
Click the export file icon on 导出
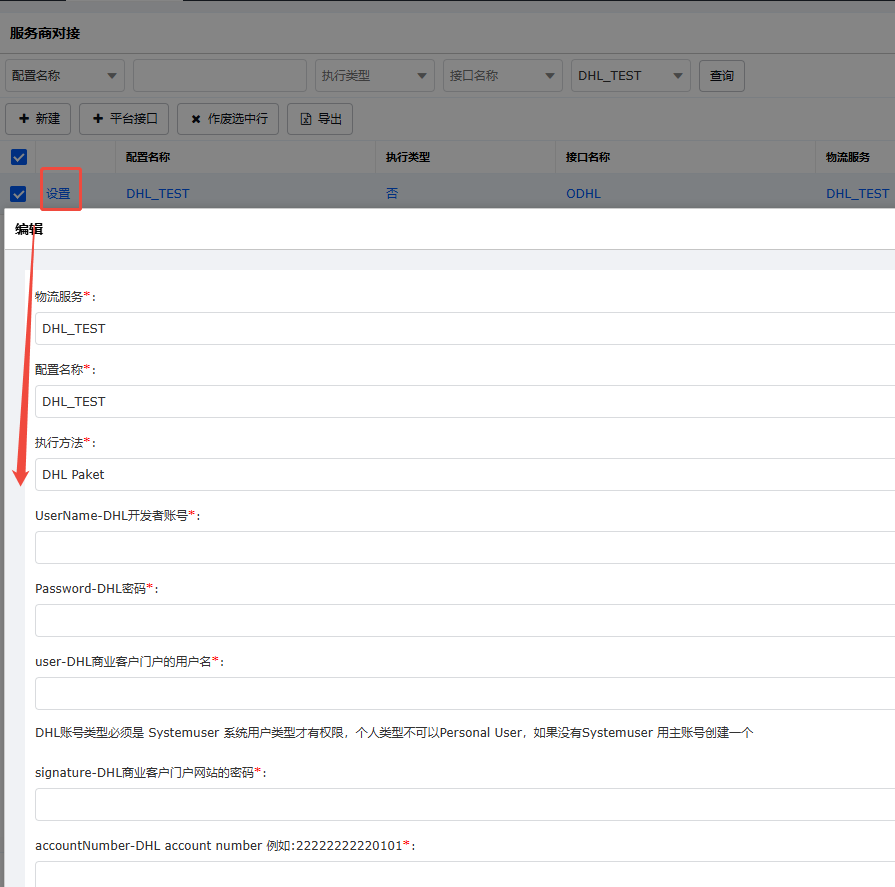coord(306,119)
